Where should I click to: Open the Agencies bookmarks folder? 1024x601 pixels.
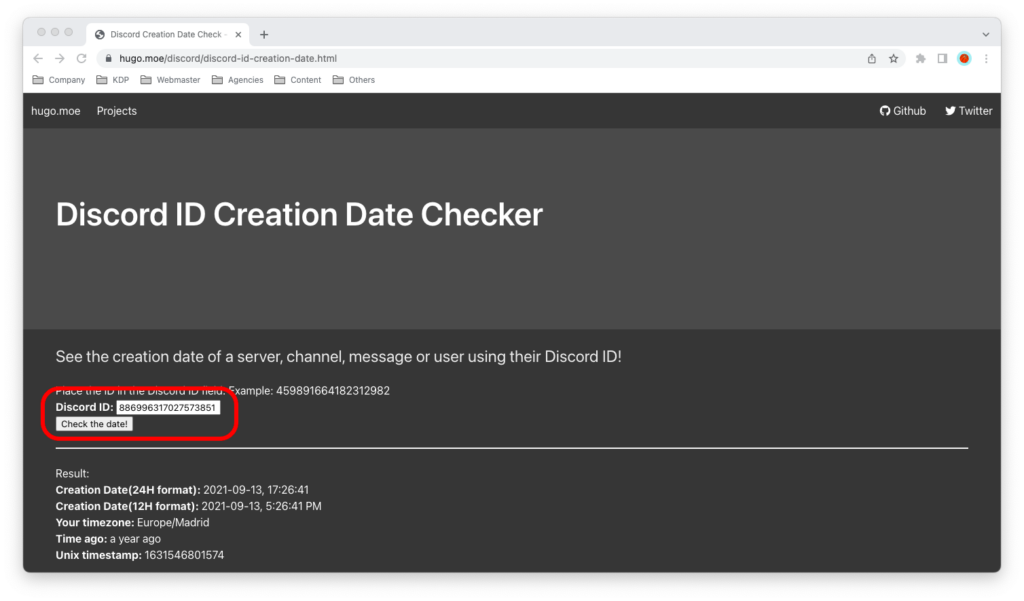[x=238, y=80]
